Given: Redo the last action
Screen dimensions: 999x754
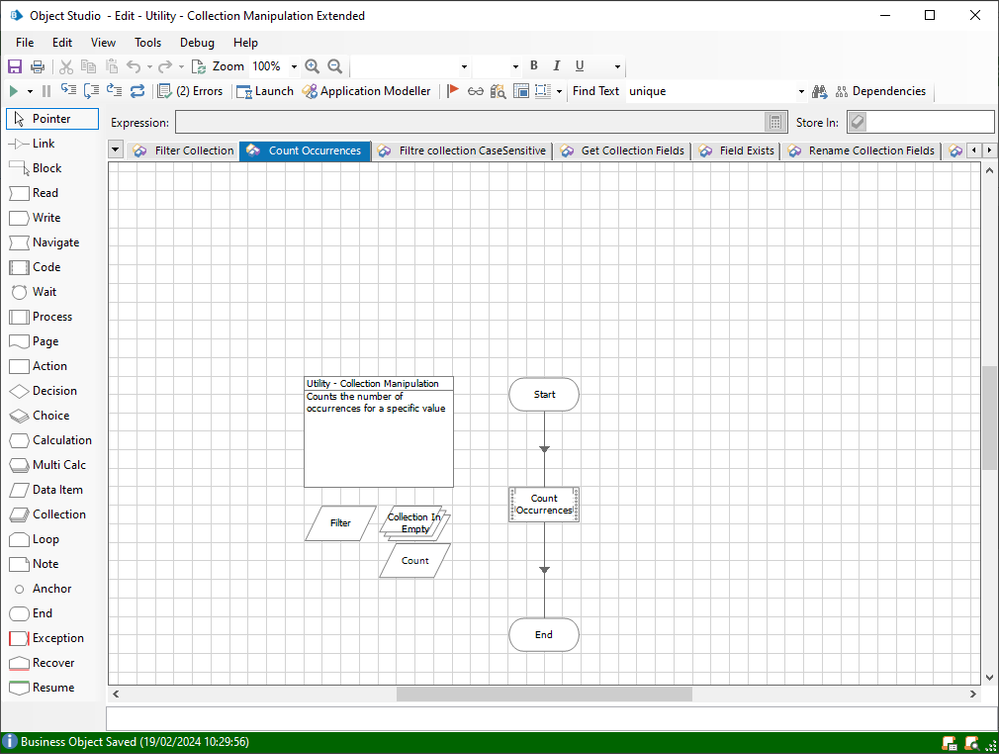Looking at the screenshot, I should click(x=165, y=66).
